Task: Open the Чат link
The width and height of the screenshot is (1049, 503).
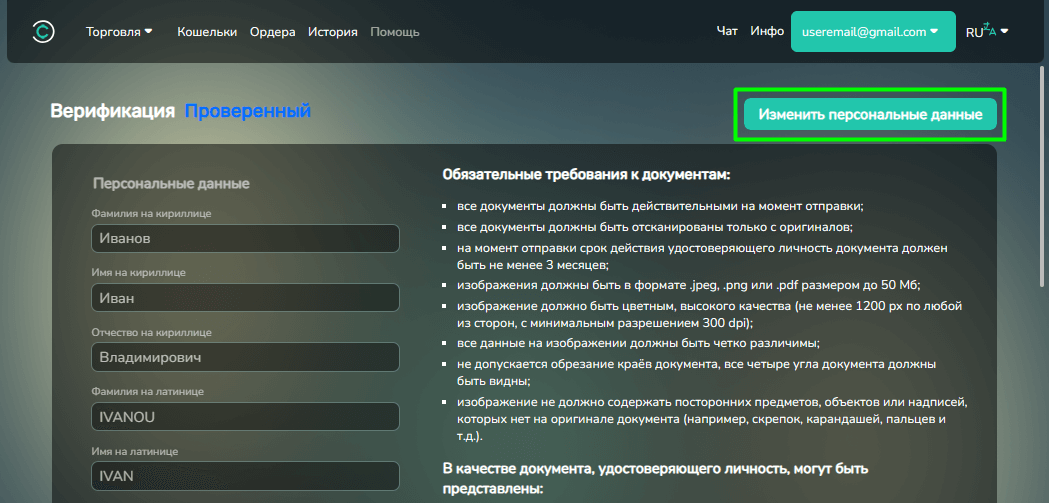Action: [727, 32]
